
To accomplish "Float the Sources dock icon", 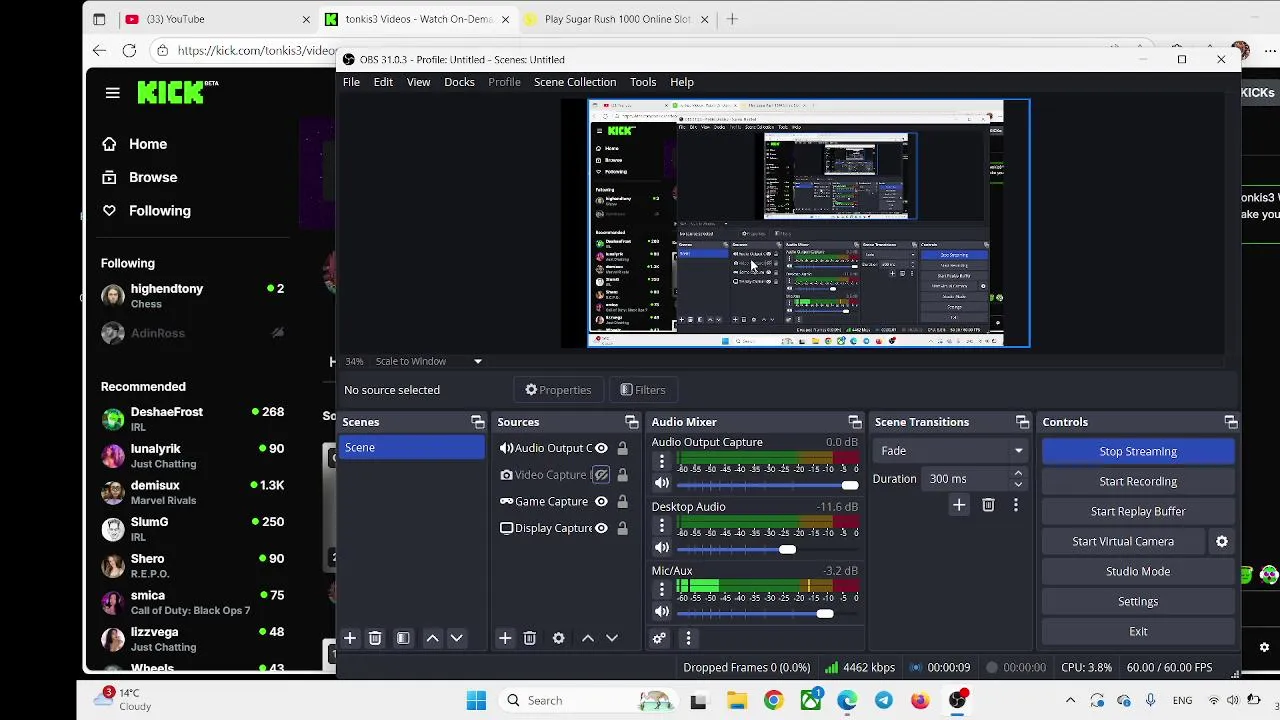I will click(x=631, y=422).
